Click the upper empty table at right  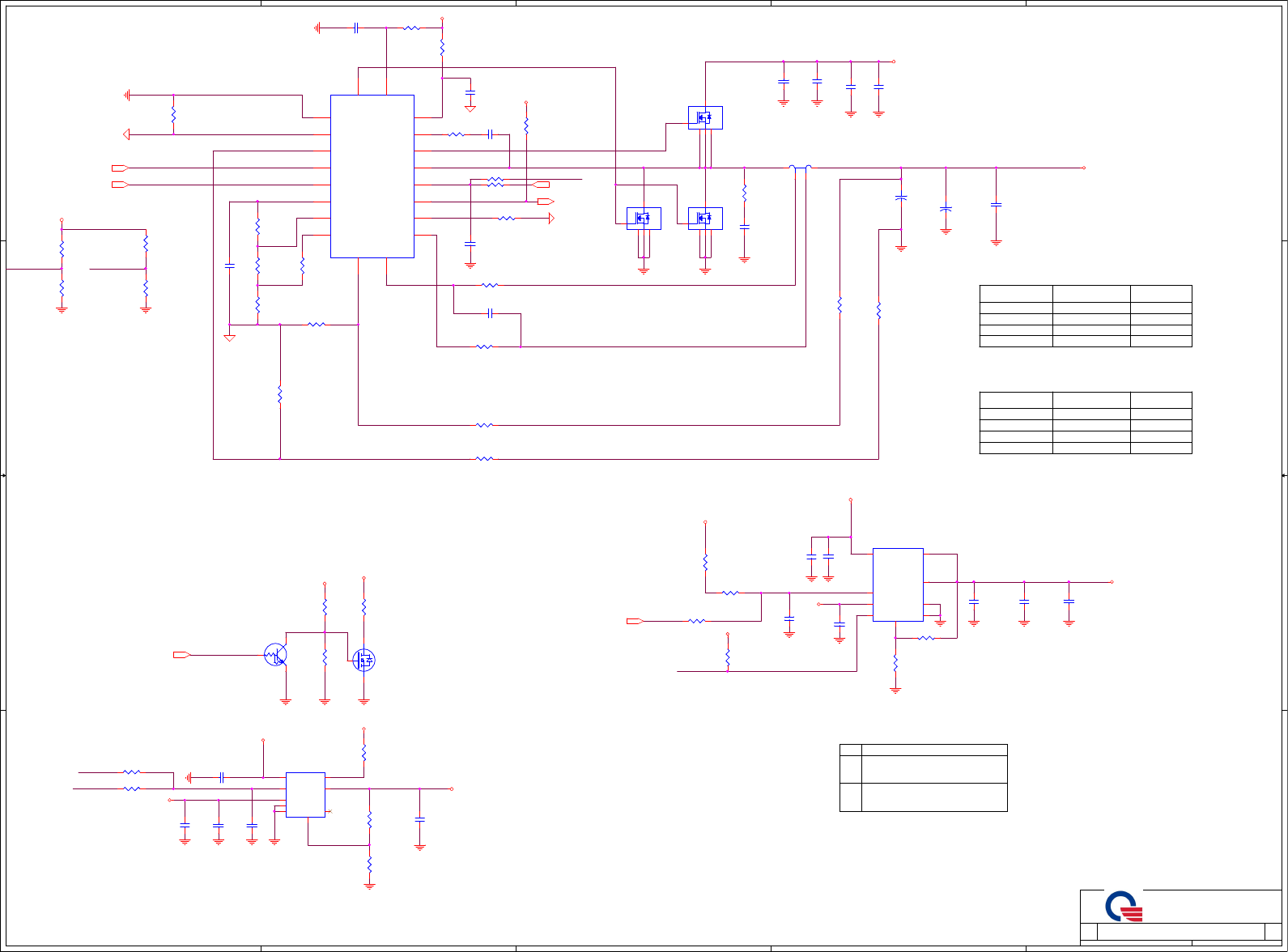pyautogui.click(x=1086, y=316)
